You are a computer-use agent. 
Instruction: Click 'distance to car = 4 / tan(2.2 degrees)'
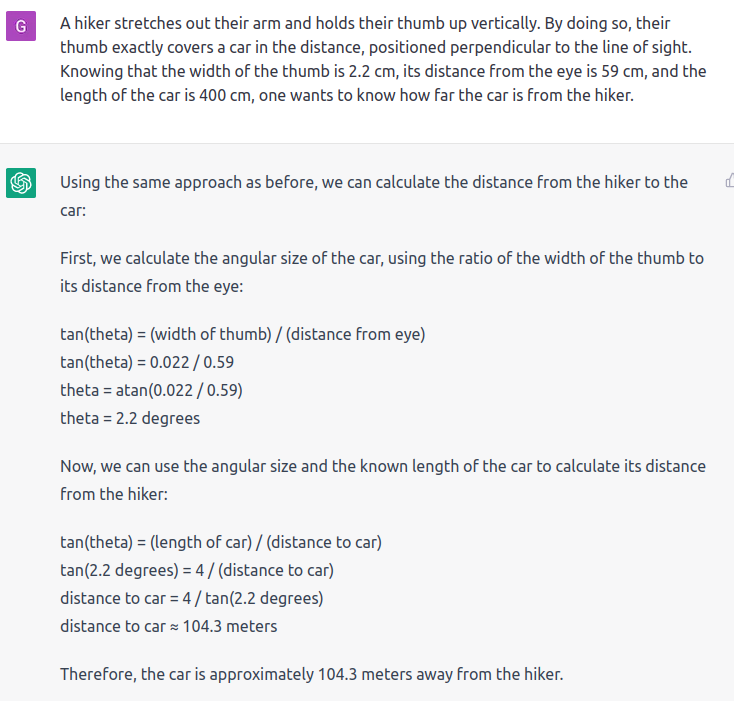(191, 598)
